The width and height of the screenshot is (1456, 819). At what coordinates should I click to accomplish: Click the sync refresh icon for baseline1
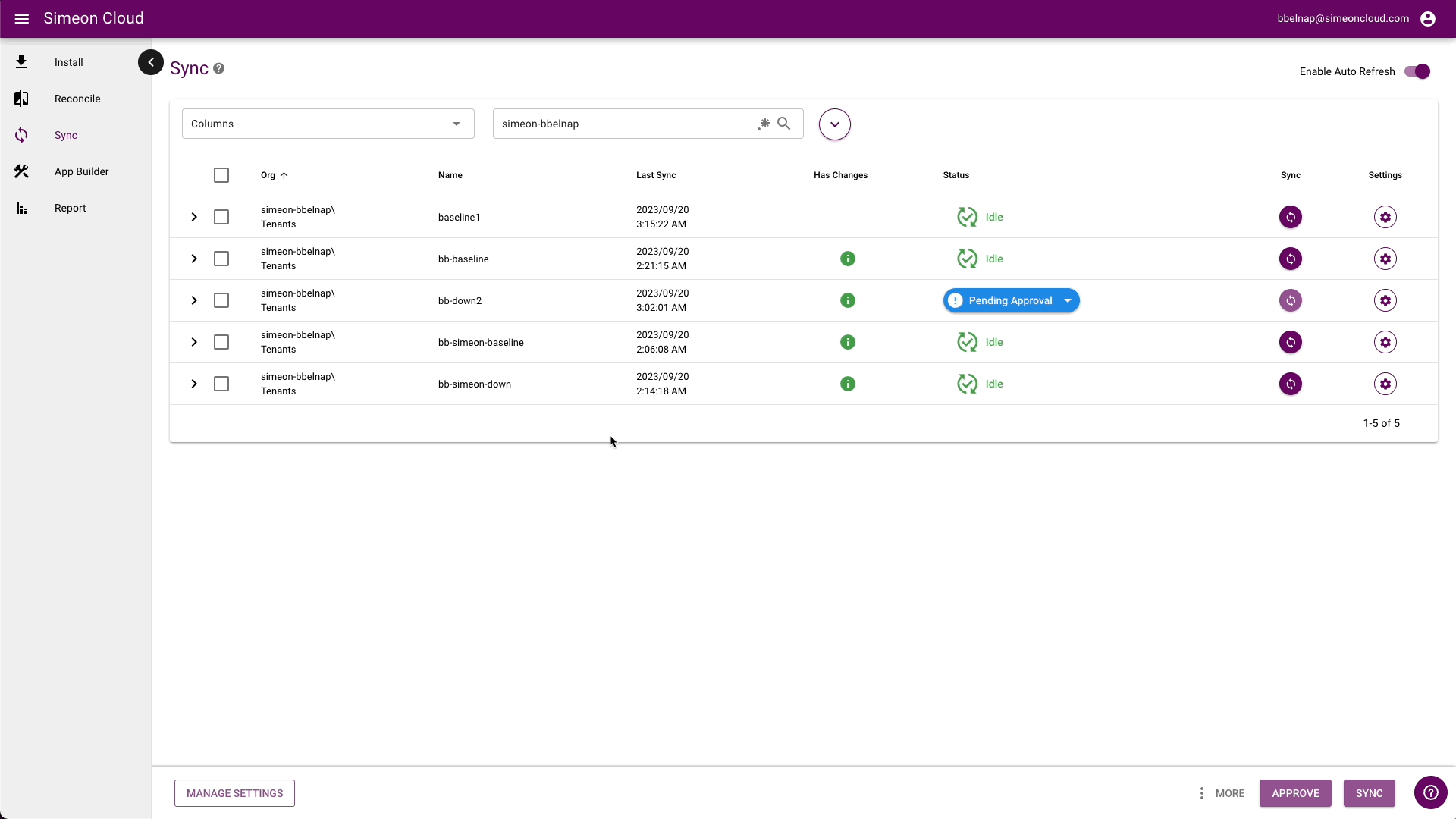click(x=1290, y=217)
